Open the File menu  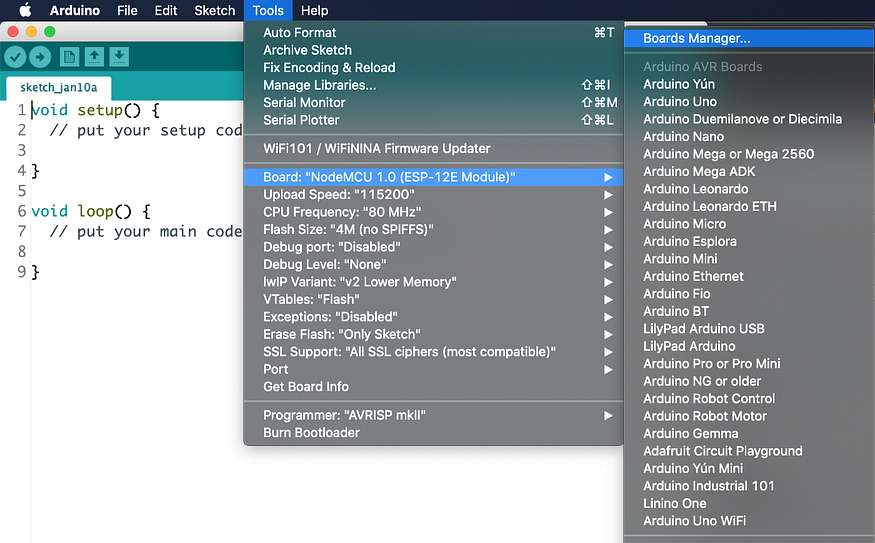click(x=127, y=10)
